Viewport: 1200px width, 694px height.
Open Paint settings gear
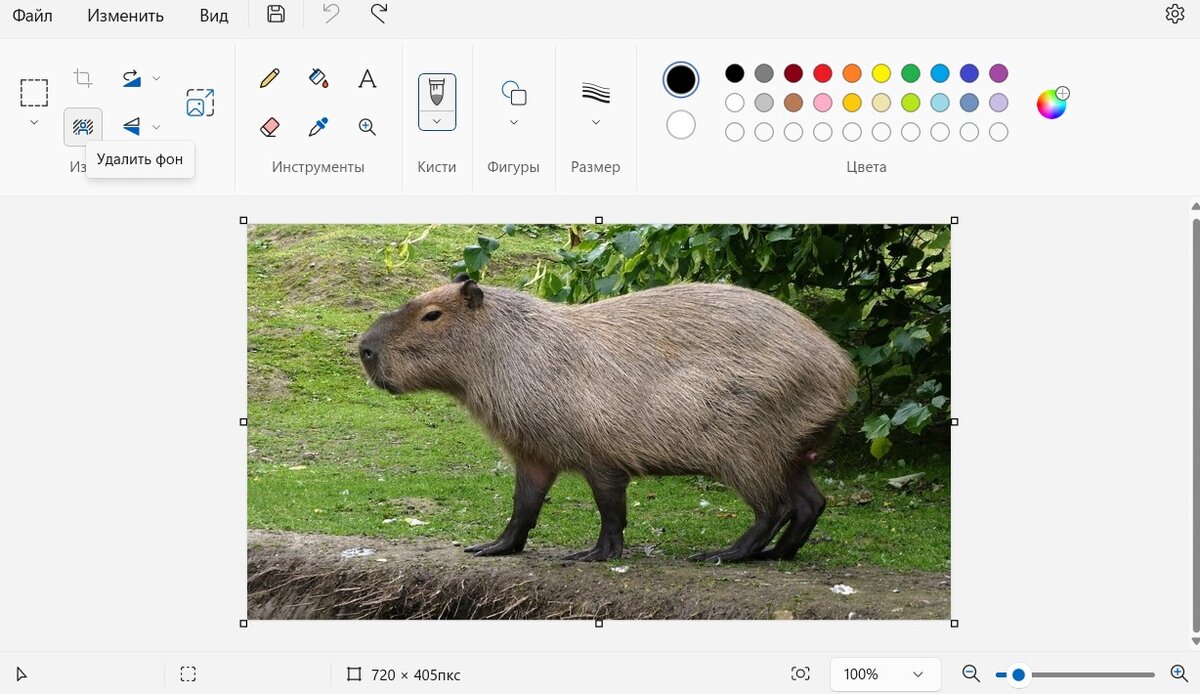coord(1175,14)
